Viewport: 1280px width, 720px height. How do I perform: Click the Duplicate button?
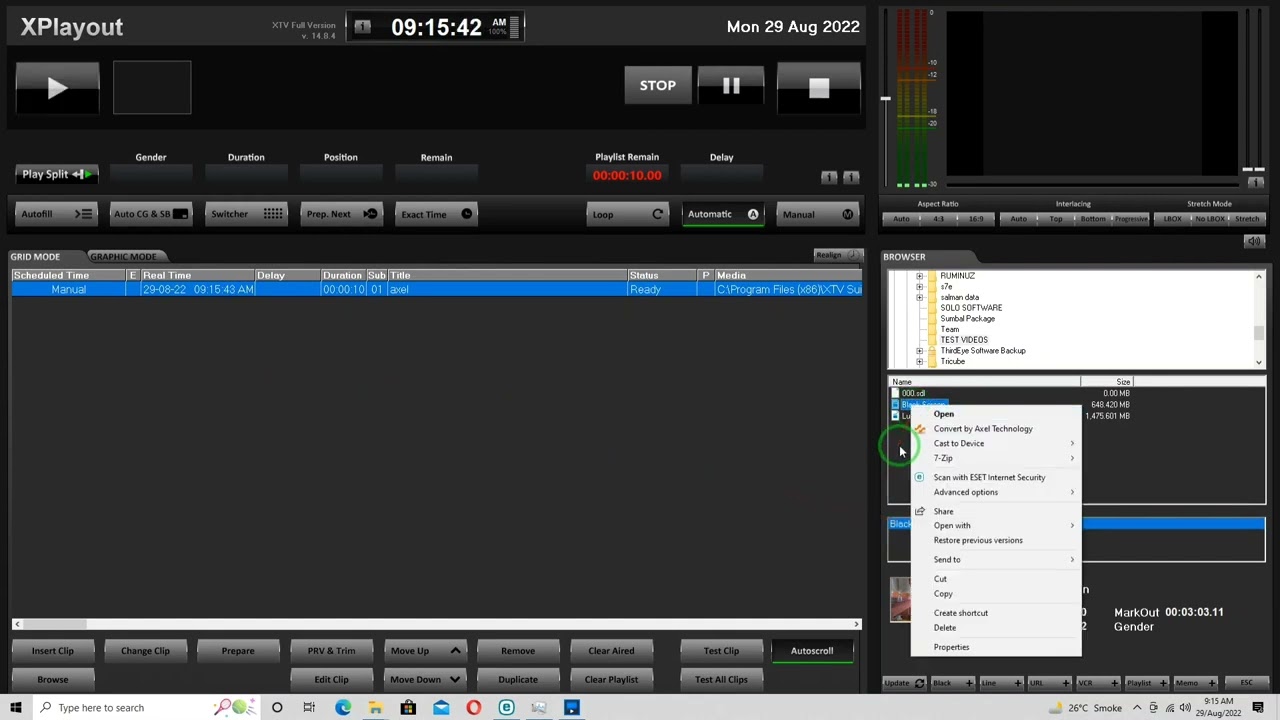click(518, 680)
